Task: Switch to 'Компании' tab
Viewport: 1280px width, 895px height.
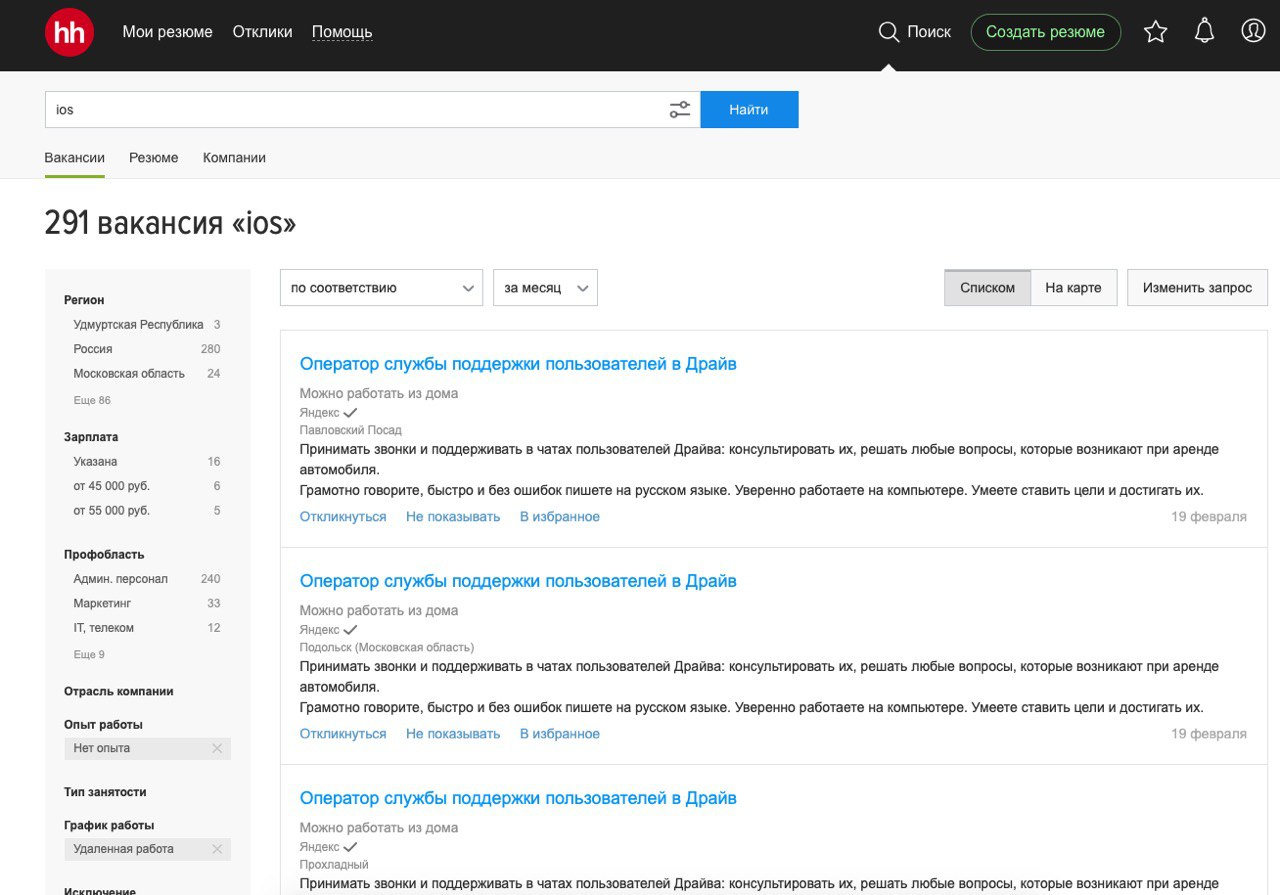Action: click(x=234, y=158)
